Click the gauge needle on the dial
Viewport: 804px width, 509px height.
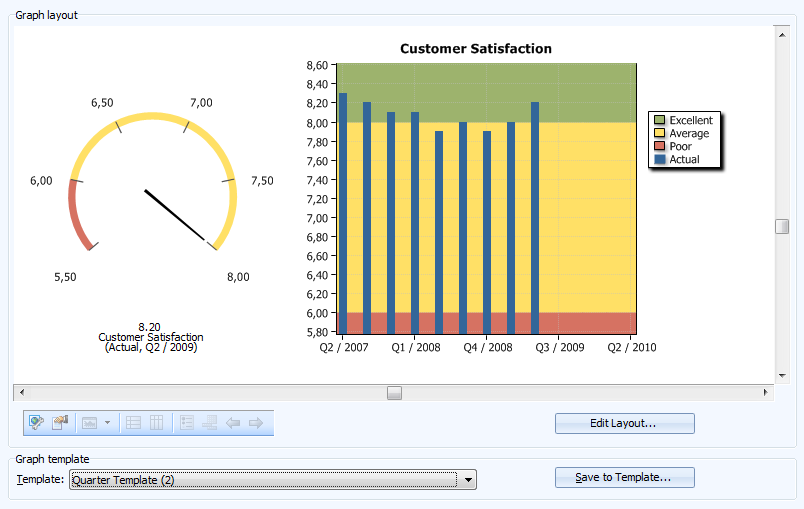179,215
